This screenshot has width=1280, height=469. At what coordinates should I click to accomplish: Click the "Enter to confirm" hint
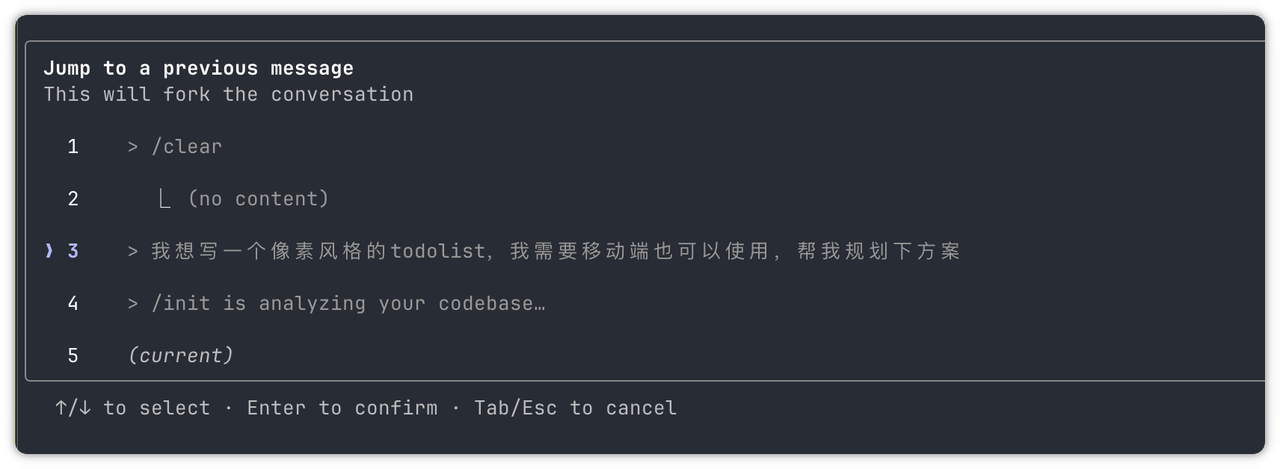(x=342, y=408)
